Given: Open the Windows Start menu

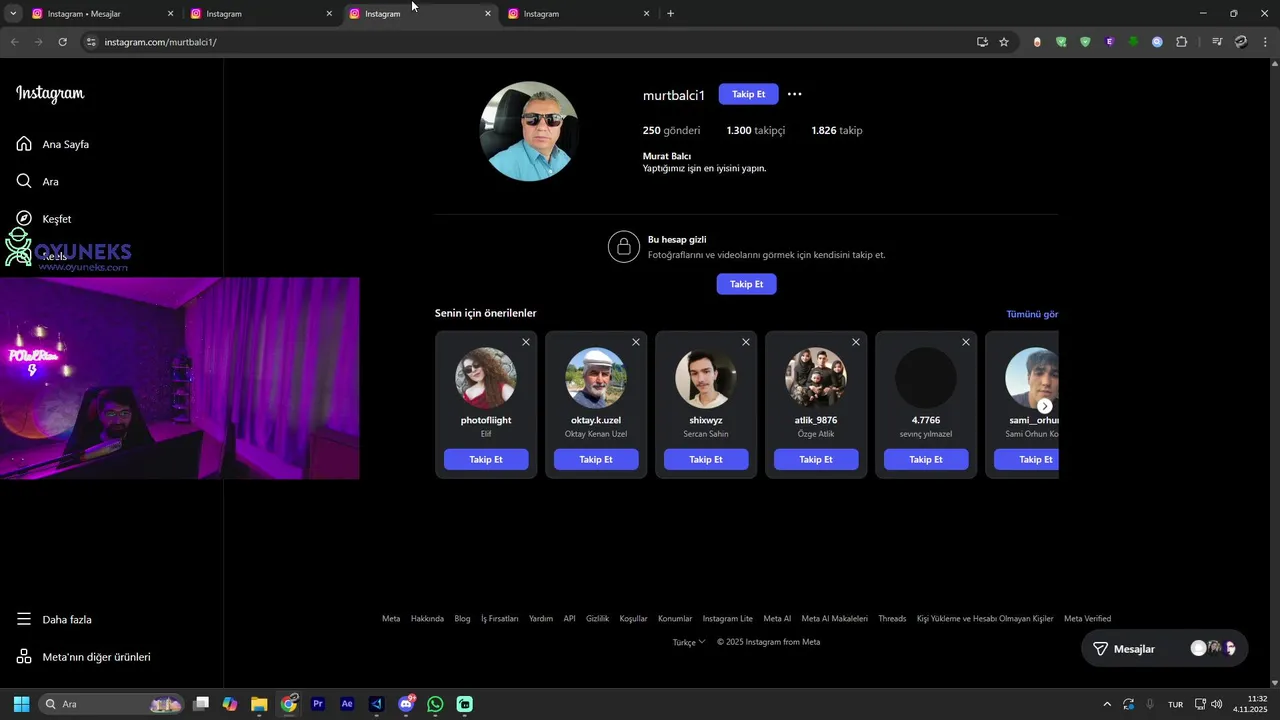Looking at the screenshot, I should coord(21,704).
